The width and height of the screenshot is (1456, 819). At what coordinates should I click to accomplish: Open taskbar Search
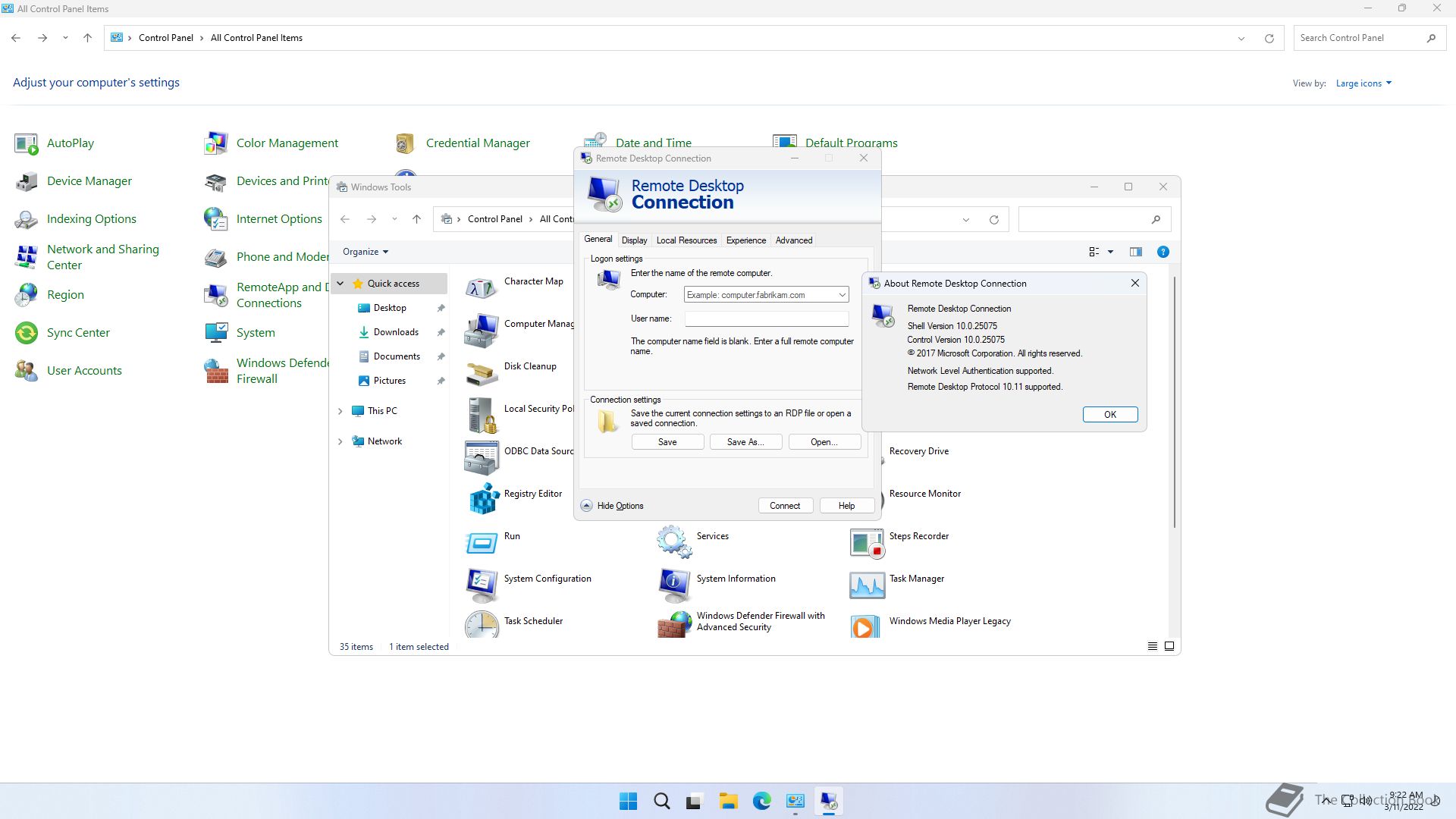(661, 802)
